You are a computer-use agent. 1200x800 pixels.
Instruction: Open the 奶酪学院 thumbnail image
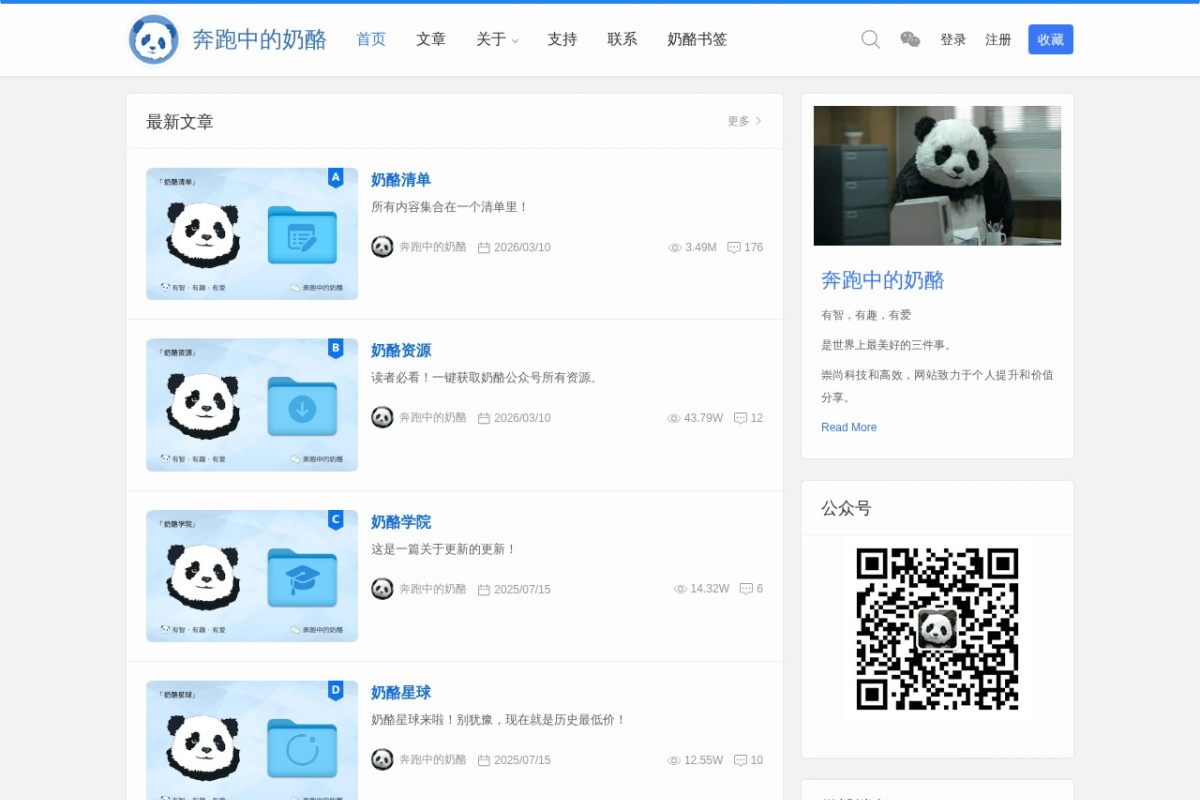pos(252,576)
